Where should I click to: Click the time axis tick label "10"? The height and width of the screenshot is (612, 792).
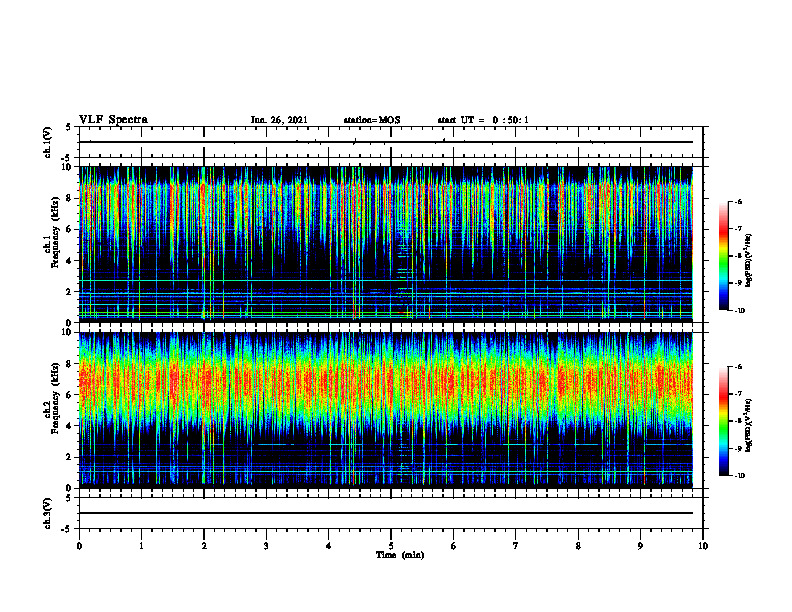tap(703, 546)
